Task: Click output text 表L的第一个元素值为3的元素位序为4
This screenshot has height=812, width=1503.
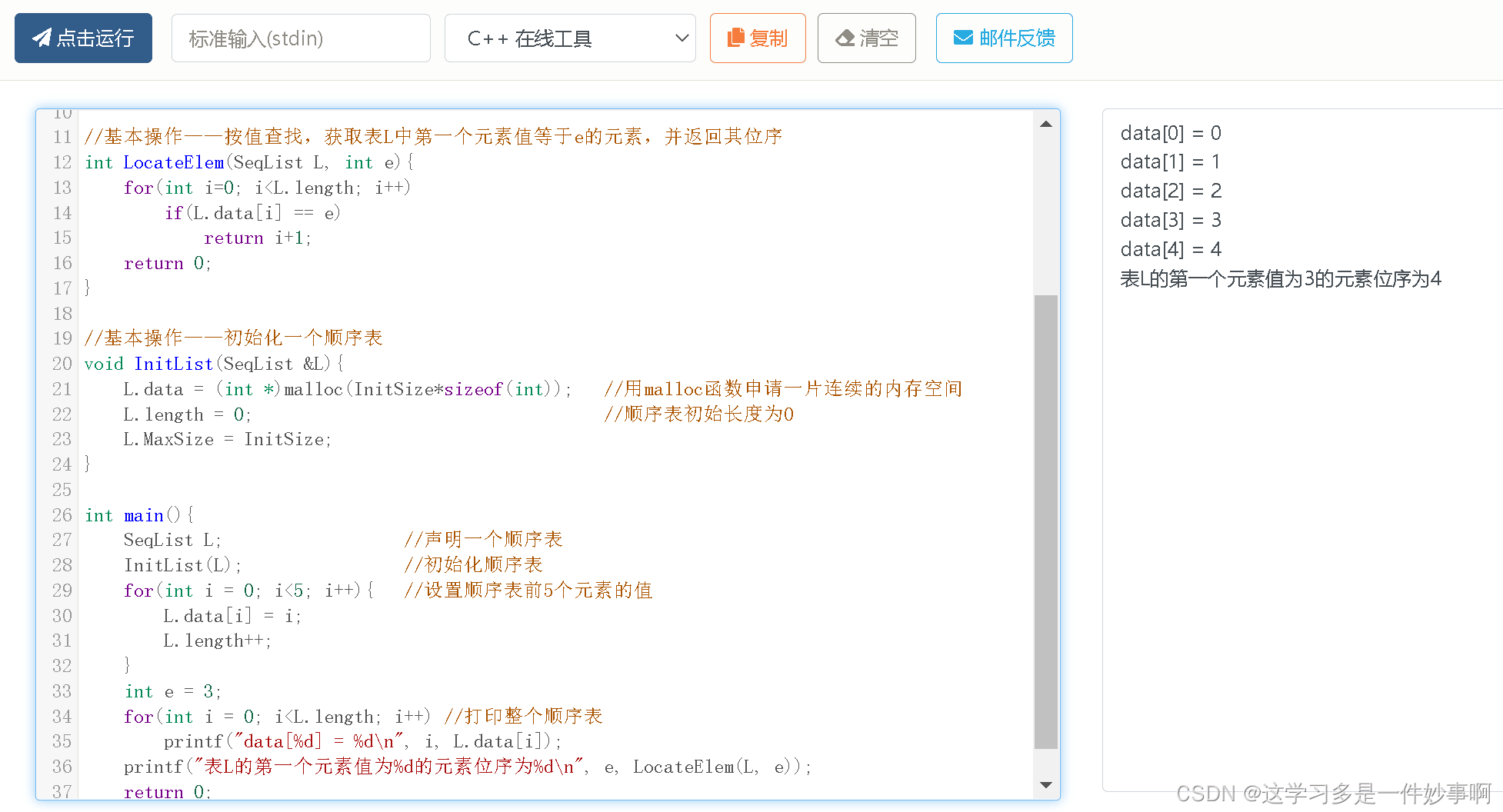Action: (1281, 278)
